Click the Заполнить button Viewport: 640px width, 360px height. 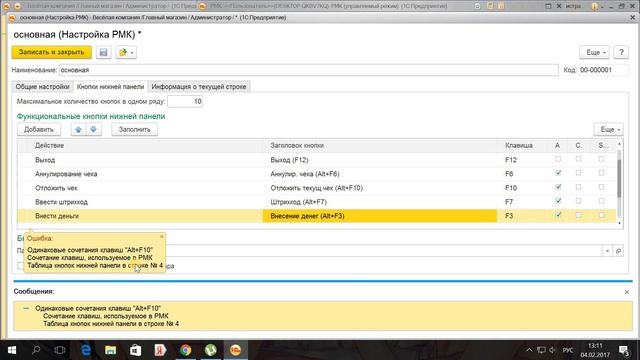tap(135, 129)
